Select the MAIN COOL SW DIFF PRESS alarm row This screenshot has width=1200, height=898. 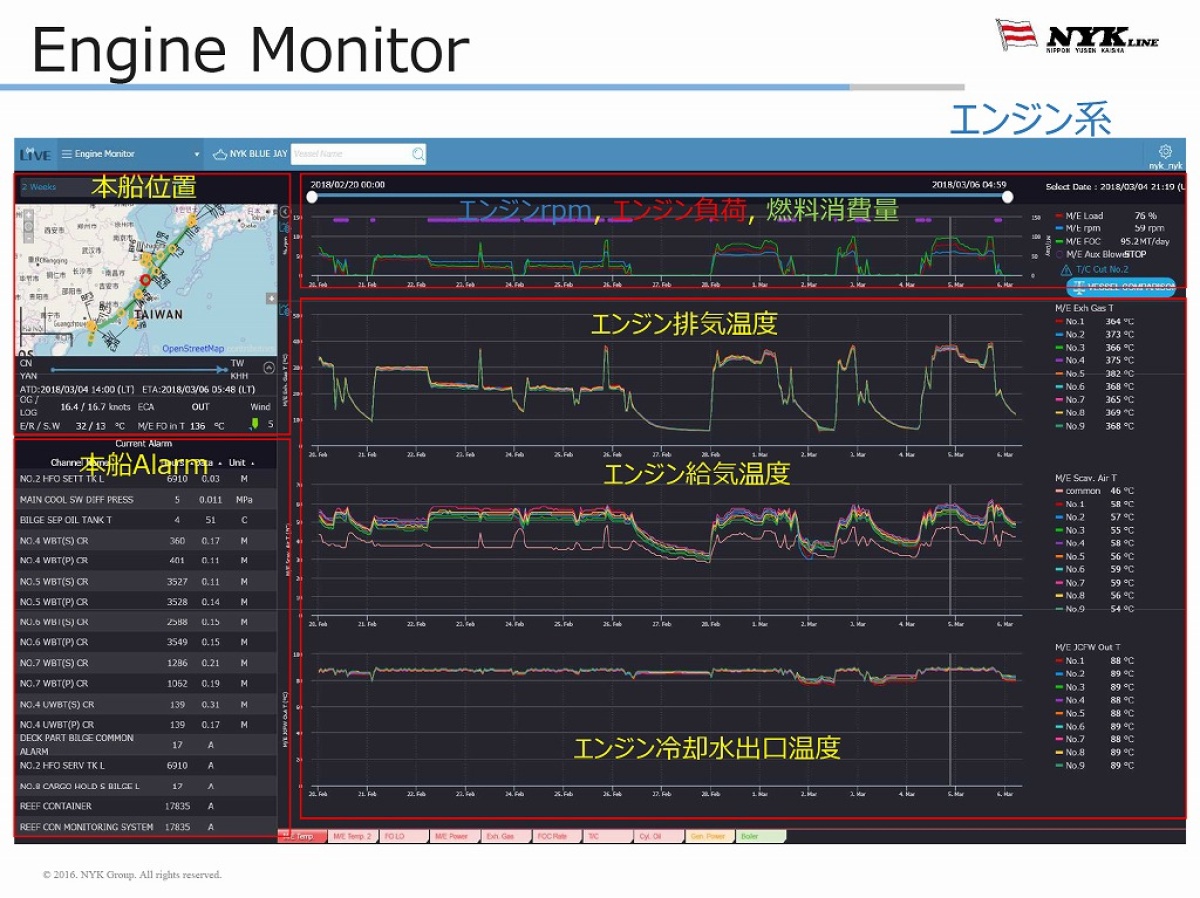147,499
